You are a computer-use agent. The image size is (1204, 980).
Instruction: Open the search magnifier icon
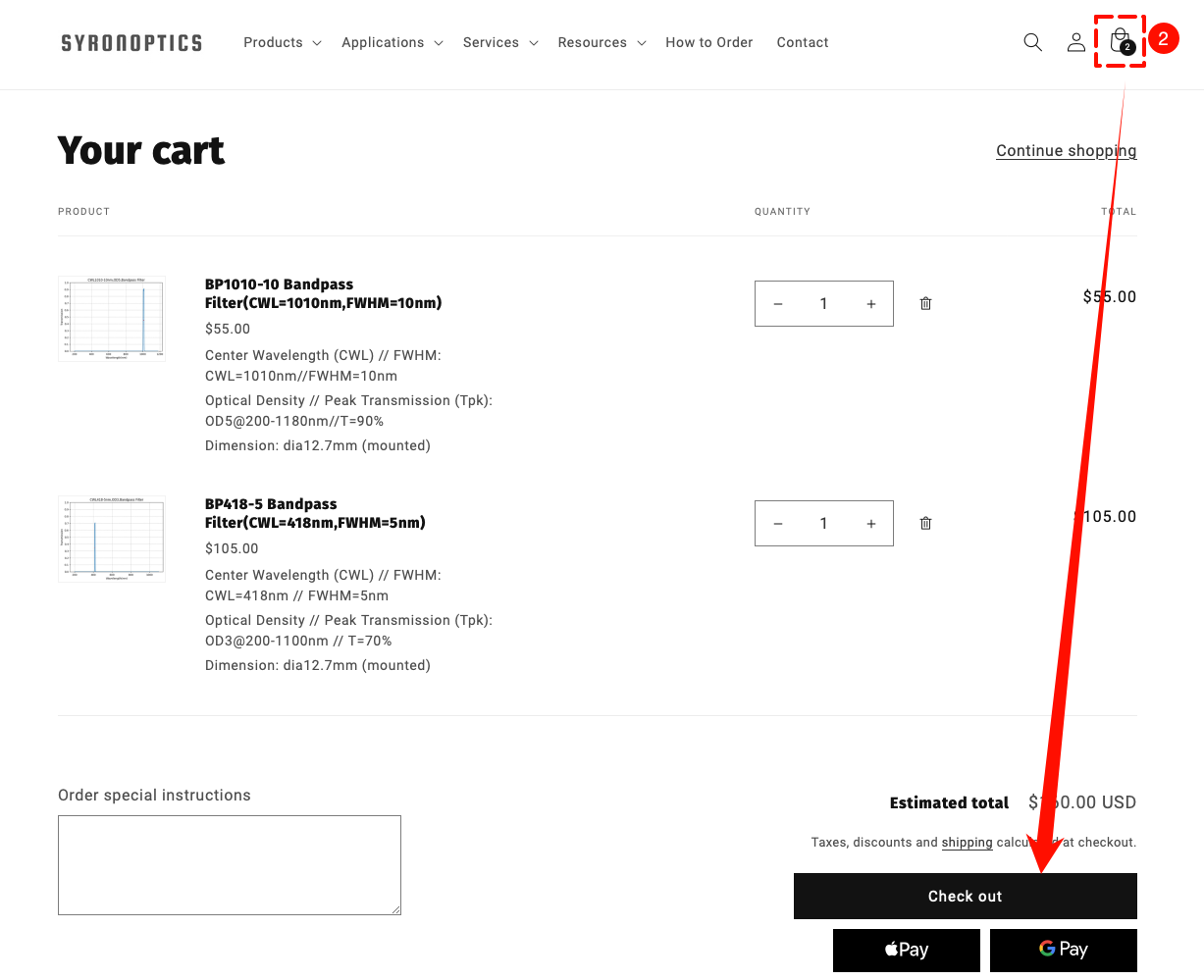(1032, 42)
